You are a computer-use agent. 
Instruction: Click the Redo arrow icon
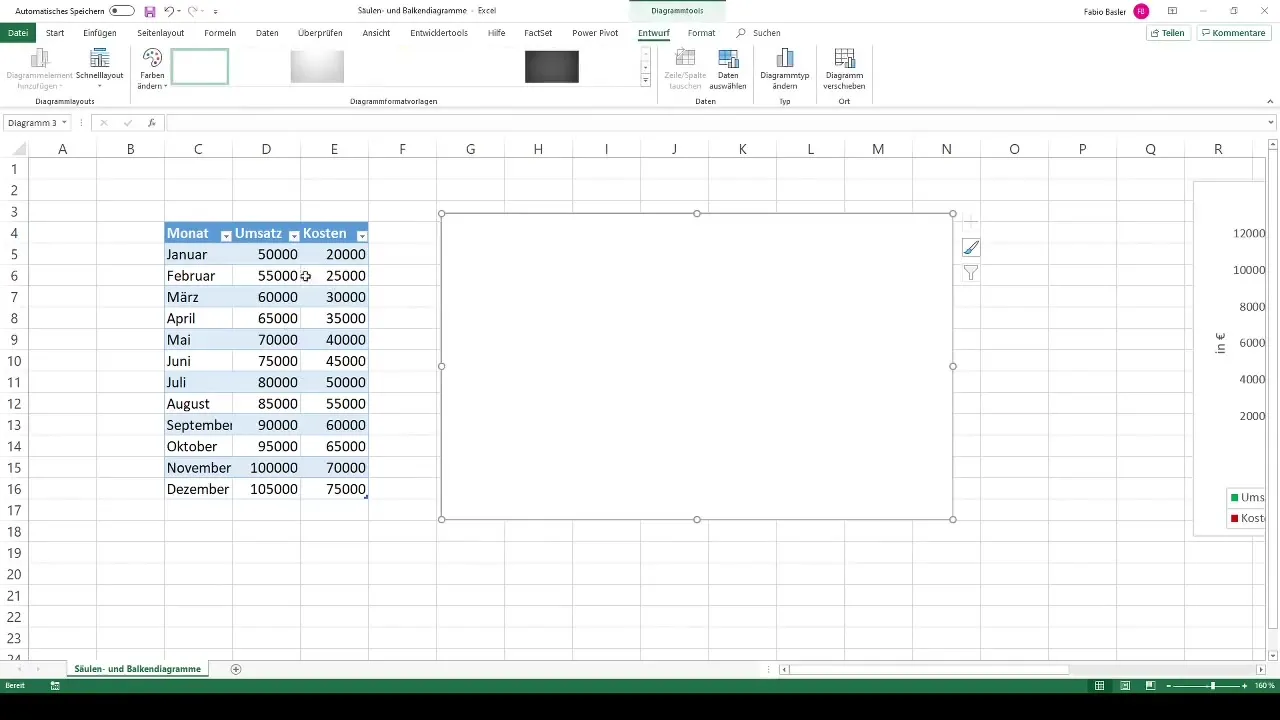point(193,10)
